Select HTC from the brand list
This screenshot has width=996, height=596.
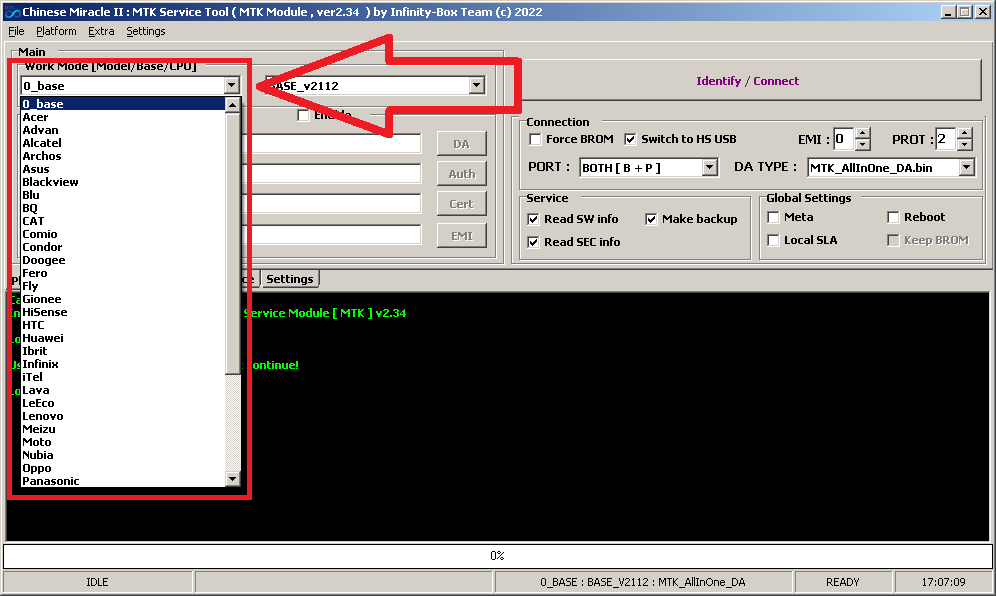pos(123,325)
